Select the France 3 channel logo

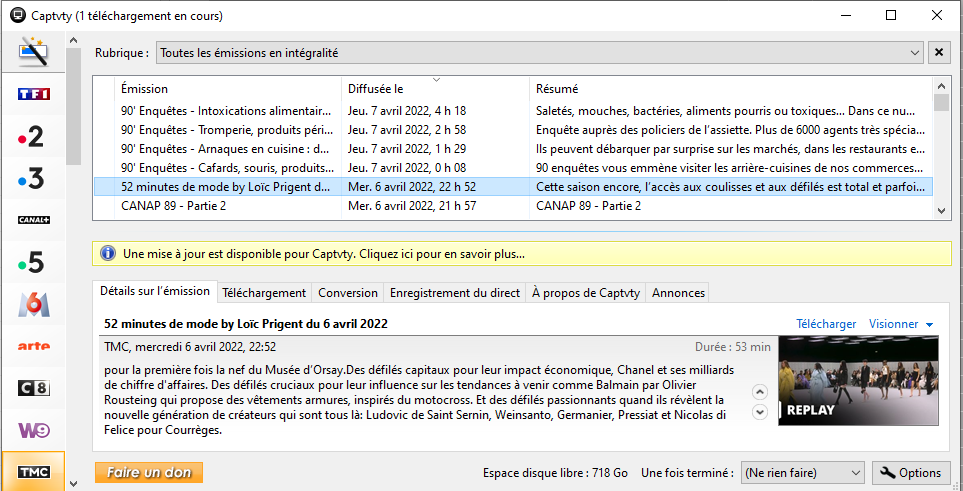pyautogui.click(x=33, y=178)
